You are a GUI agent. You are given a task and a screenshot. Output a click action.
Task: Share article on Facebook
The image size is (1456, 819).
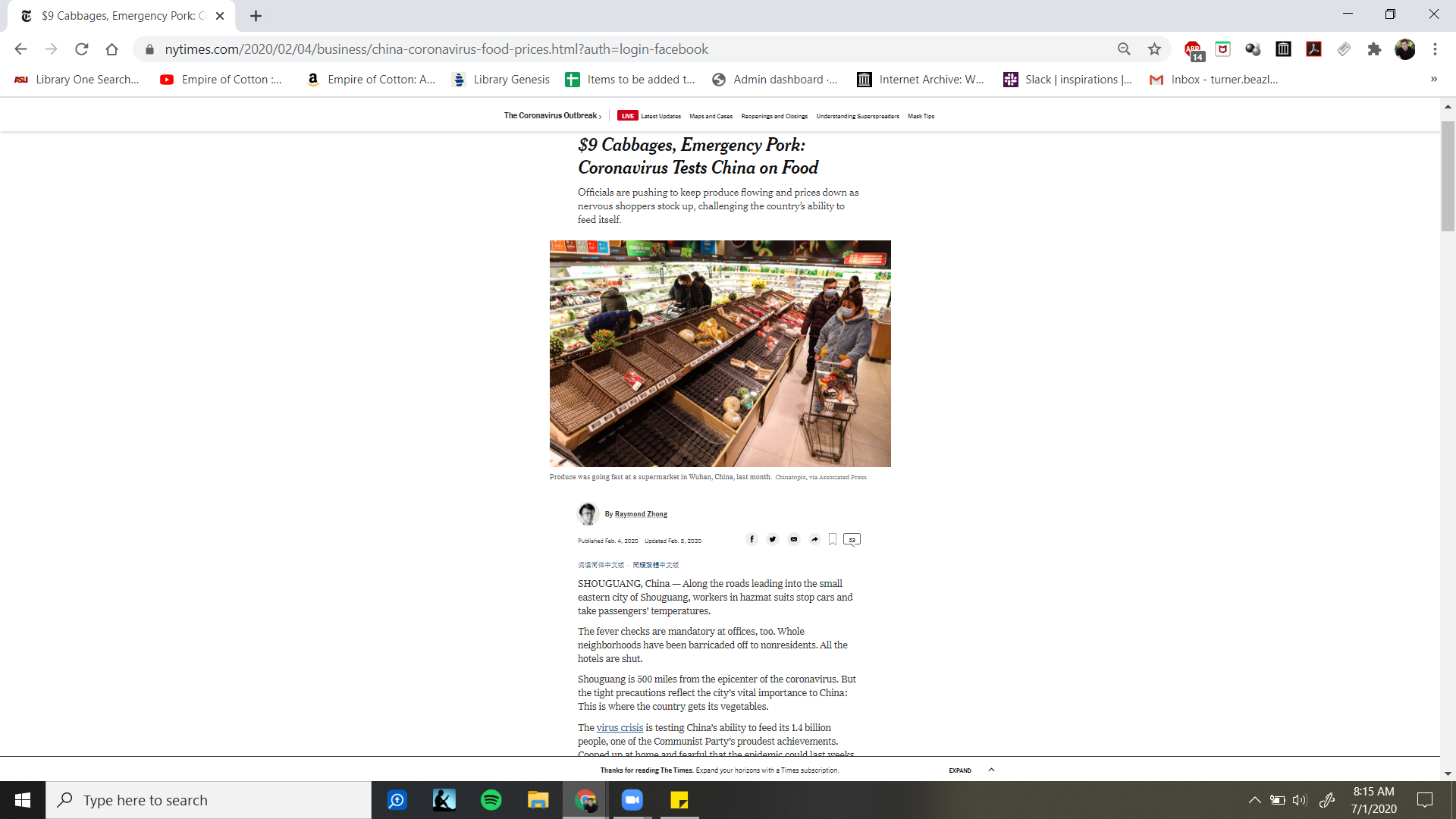752,539
